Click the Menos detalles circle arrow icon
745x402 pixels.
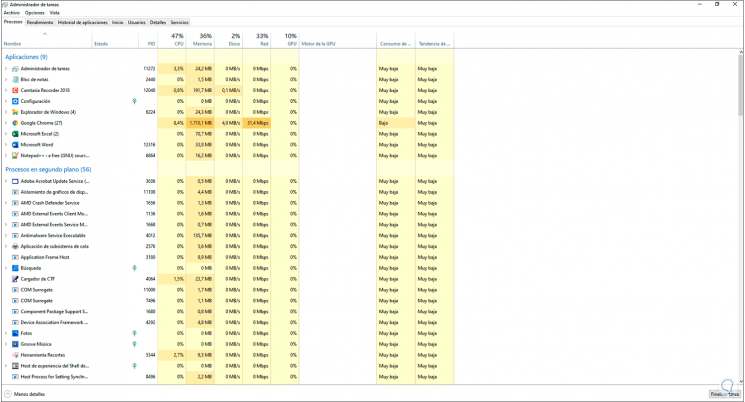point(8,394)
